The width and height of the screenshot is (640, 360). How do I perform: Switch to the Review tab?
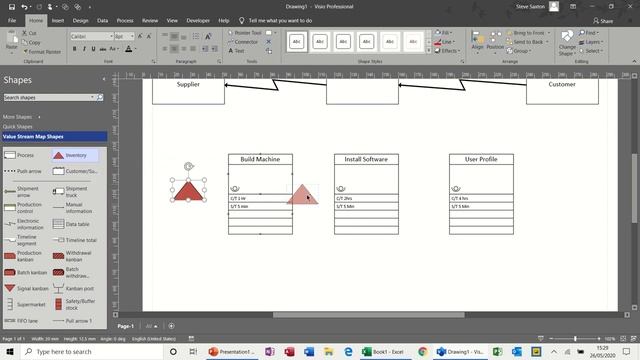(x=150, y=20)
